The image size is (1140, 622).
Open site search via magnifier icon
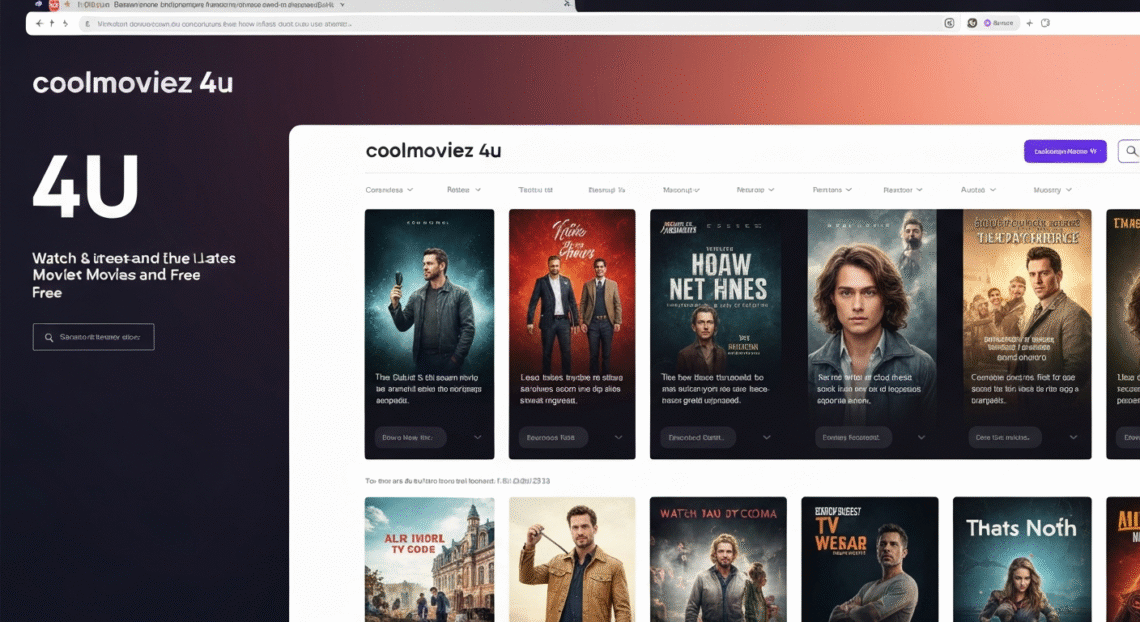(1129, 151)
